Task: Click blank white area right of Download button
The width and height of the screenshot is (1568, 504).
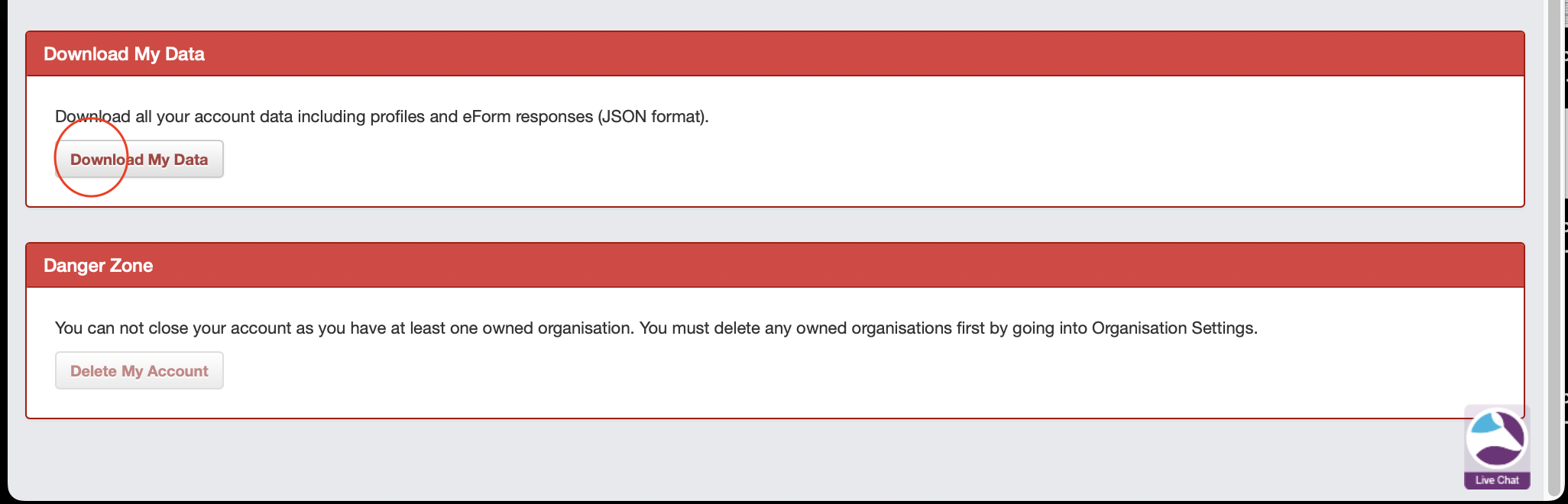Action: coord(841,160)
